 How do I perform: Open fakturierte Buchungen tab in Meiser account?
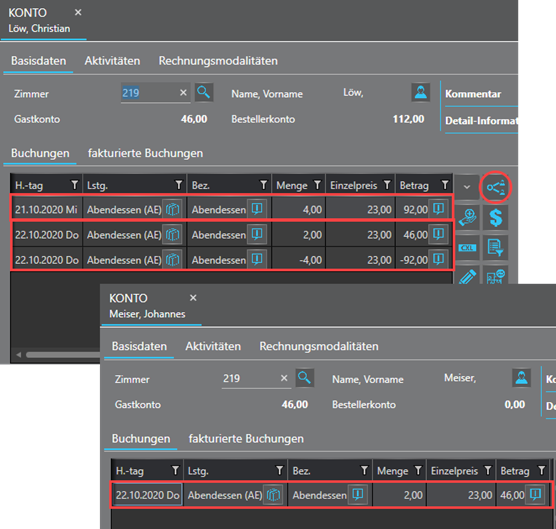(x=246, y=439)
